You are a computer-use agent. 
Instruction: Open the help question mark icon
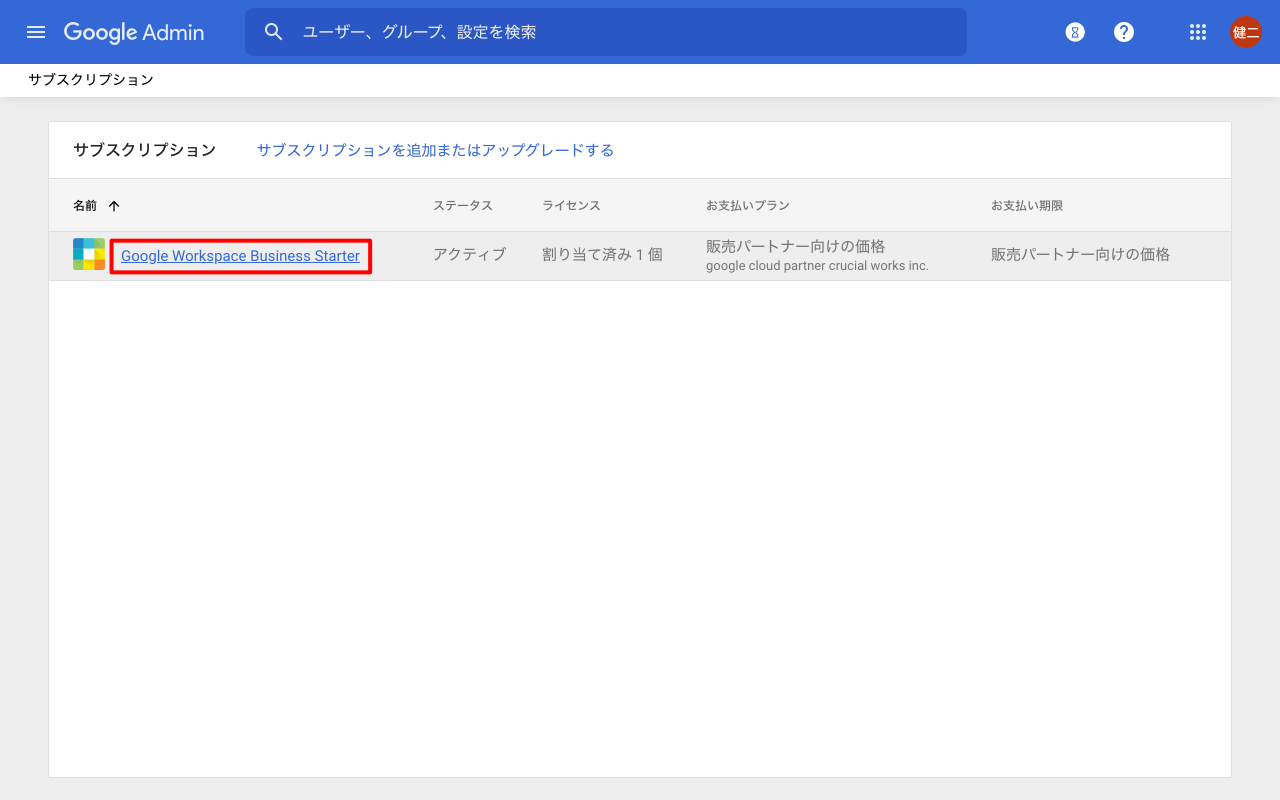1124,32
